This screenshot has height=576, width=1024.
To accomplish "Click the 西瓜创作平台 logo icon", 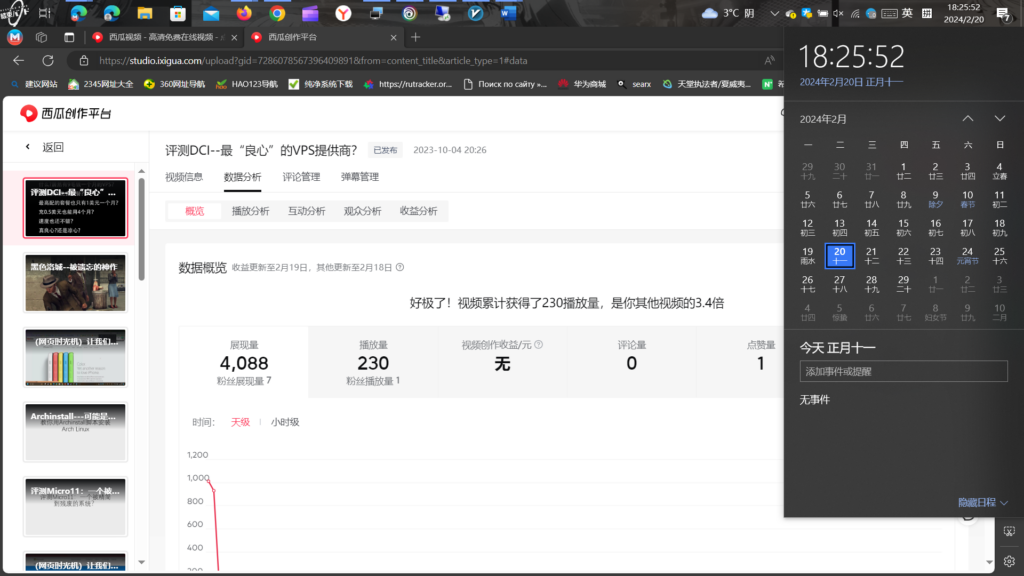I will (30, 113).
